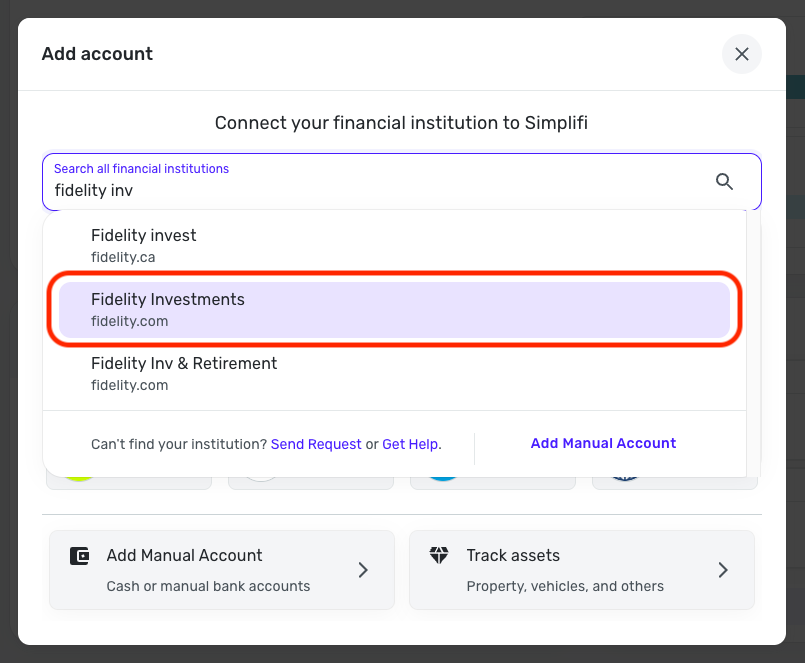
Task: Click the 'Search all financial institutions' label
Action: [141, 169]
